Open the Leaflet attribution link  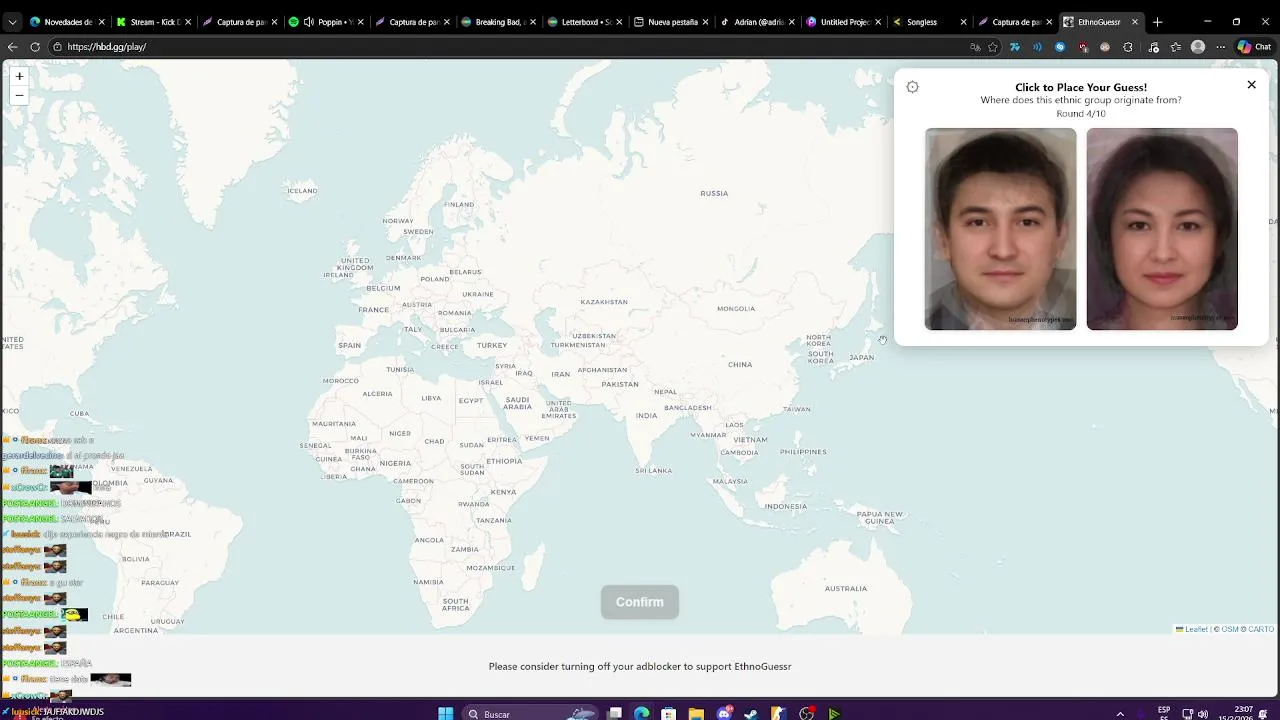[1192, 629]
